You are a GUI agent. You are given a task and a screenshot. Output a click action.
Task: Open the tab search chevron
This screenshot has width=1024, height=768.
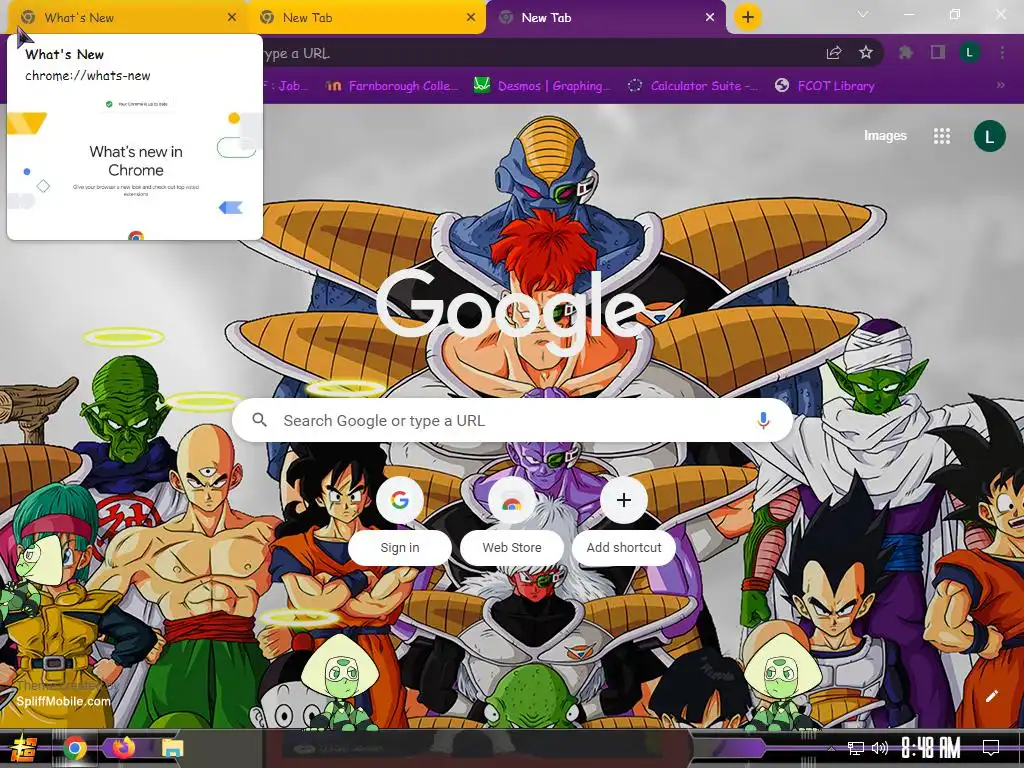point(863,14)
